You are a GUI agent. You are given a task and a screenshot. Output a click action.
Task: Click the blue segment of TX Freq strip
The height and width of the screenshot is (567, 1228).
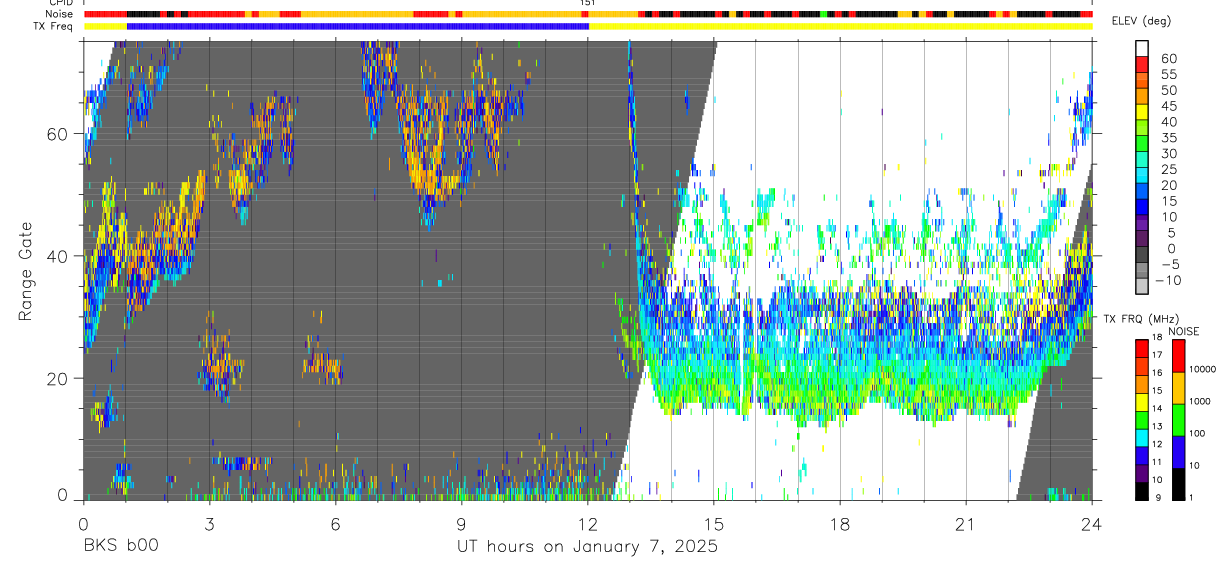(x=357, y=26)
